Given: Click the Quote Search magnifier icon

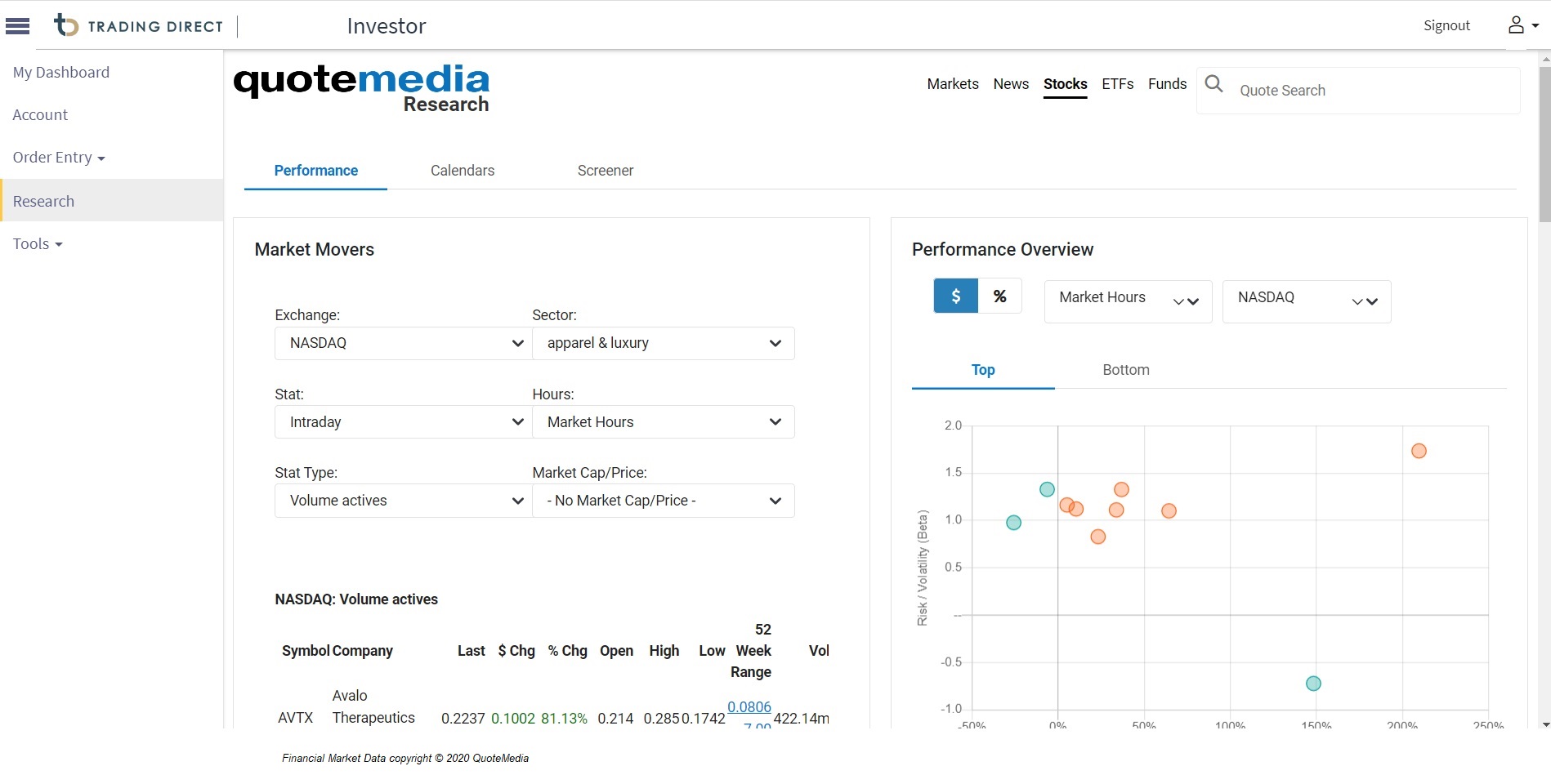Looking at the screenshot, I should [1214, 83].
